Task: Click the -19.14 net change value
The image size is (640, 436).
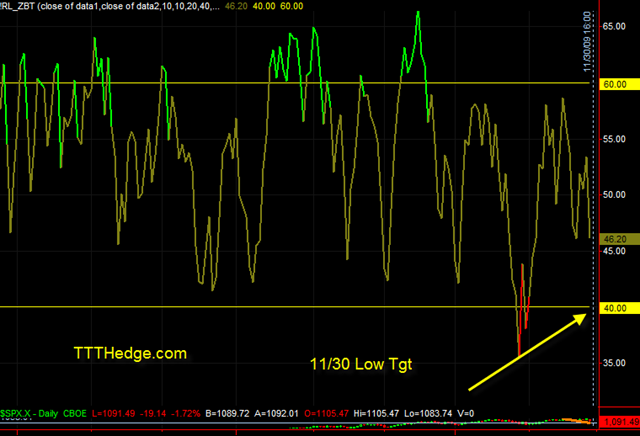Action: coord(153,414)
